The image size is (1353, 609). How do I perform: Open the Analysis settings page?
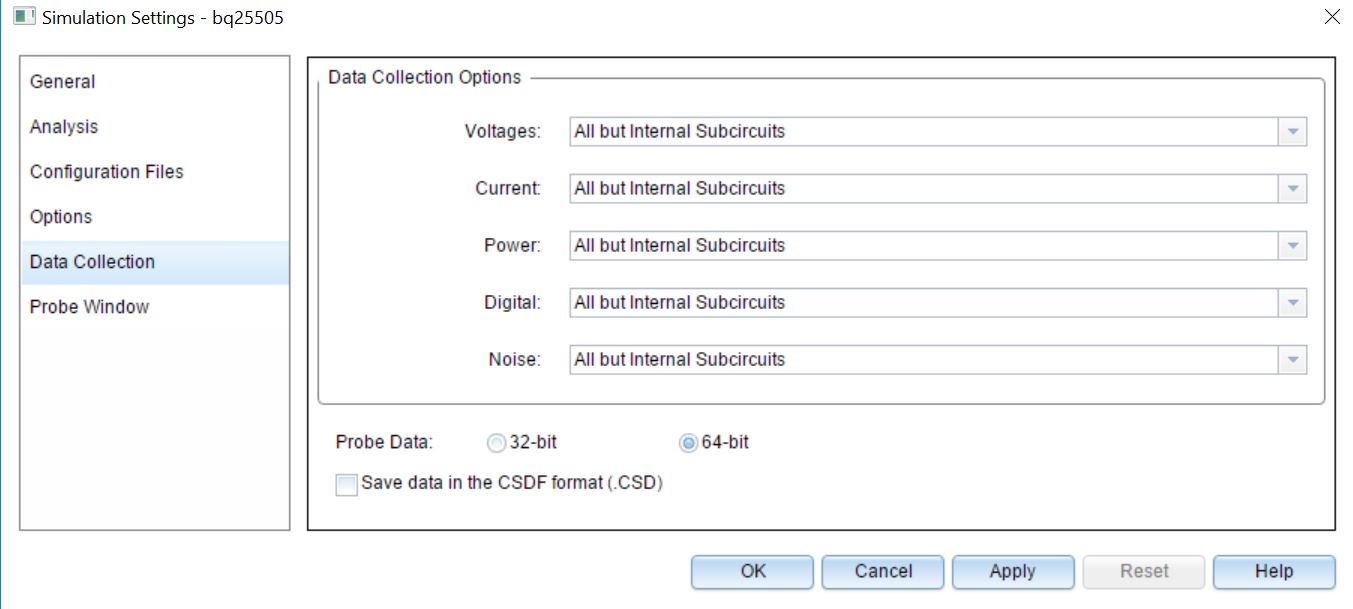tap(64, 127)
